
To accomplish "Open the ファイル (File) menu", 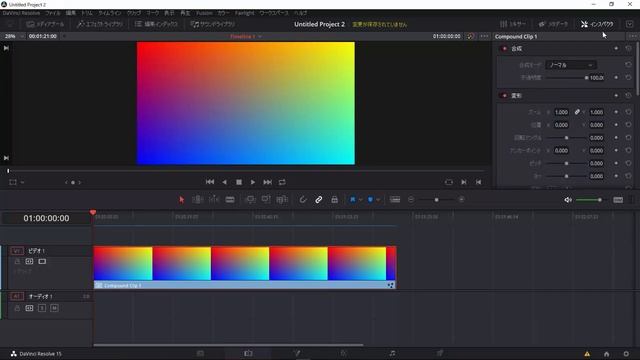I will pos(52,13).
